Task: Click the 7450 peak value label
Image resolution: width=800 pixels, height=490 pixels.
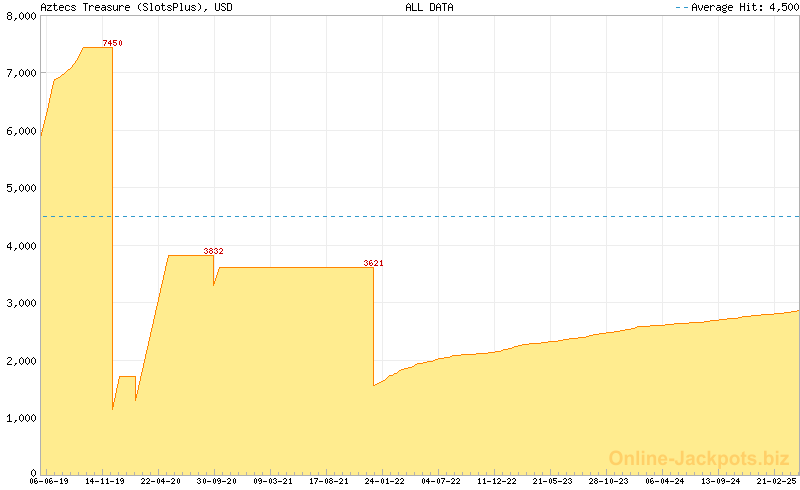Action: 113,43
